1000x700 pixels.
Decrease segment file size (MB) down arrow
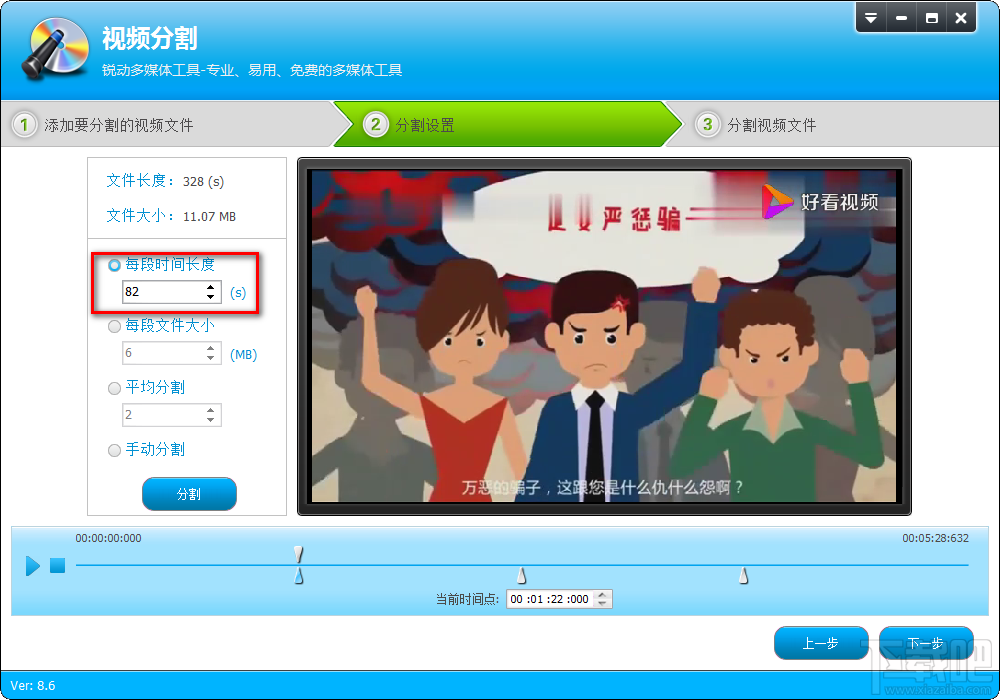click(210, 358)
